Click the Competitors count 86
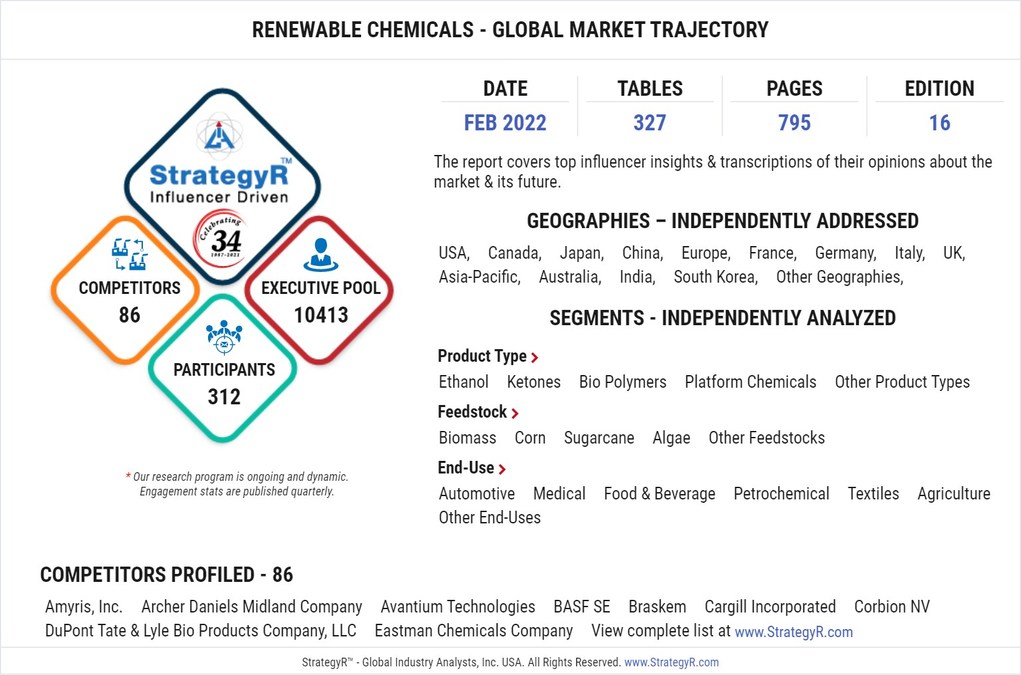1021x675 pixels. pos(129,315)
